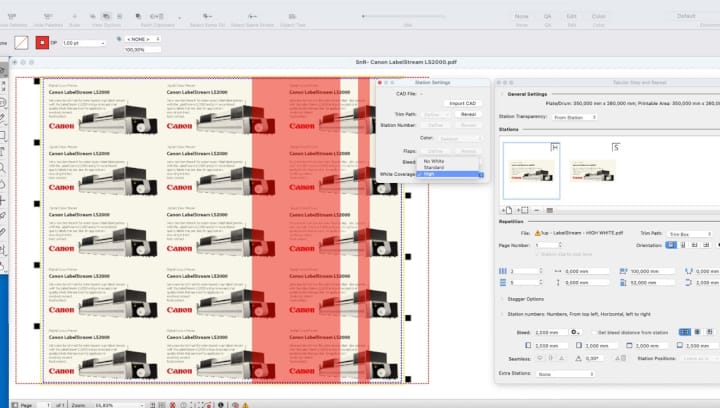Select the first station thumbnail marked H
Viewport: 720px width, 408px height.
(x=531, y=171)
